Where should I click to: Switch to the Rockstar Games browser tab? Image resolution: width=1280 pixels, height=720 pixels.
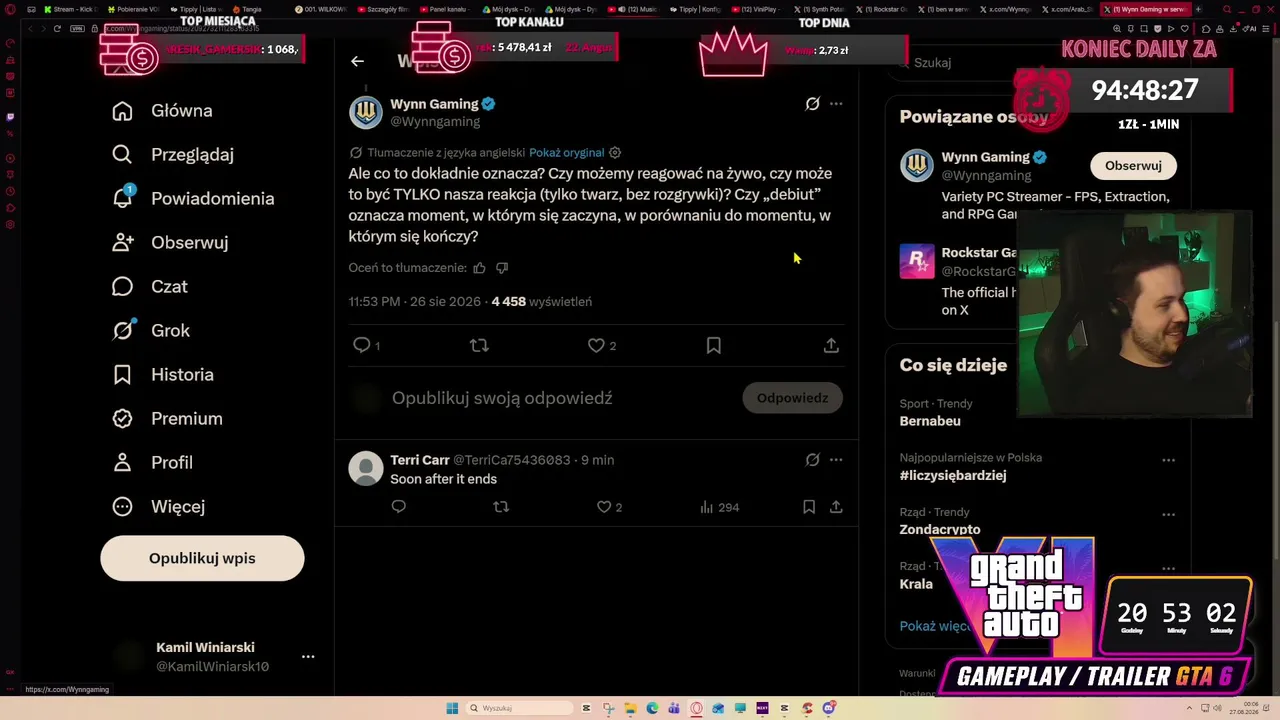(x=880, y=9)
